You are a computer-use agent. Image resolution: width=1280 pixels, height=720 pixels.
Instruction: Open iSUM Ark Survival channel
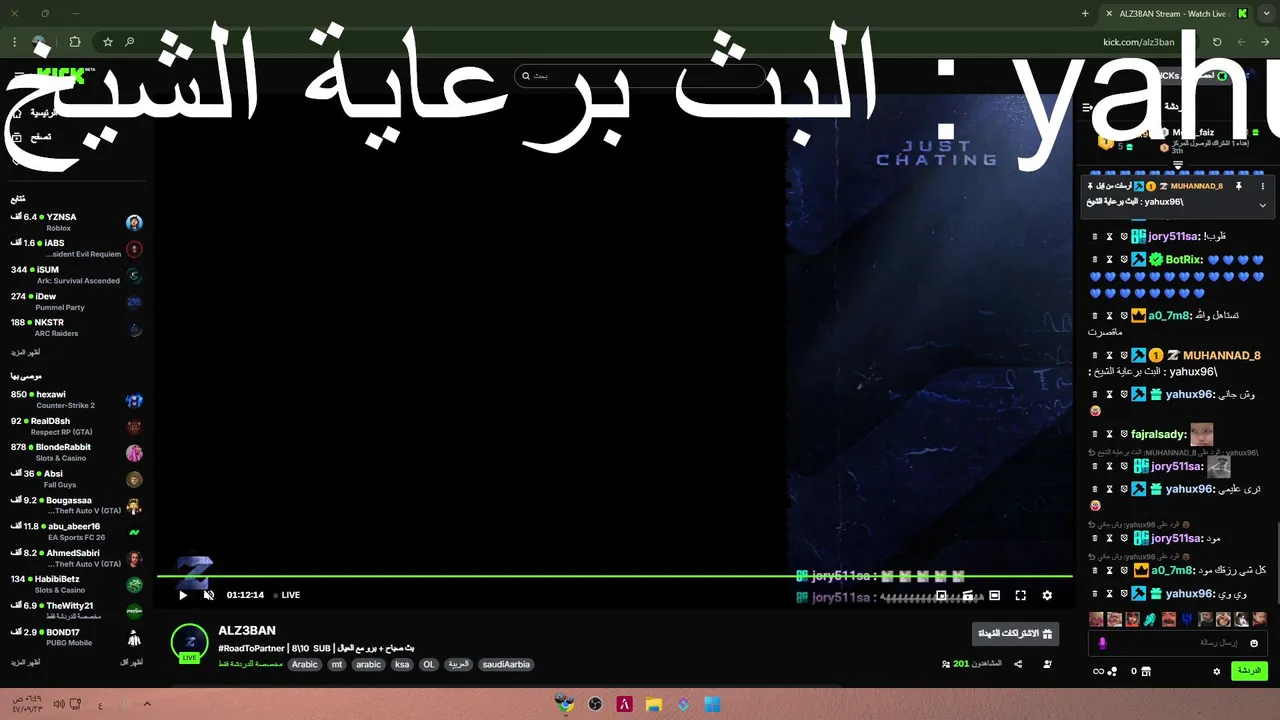coord(76,275)
